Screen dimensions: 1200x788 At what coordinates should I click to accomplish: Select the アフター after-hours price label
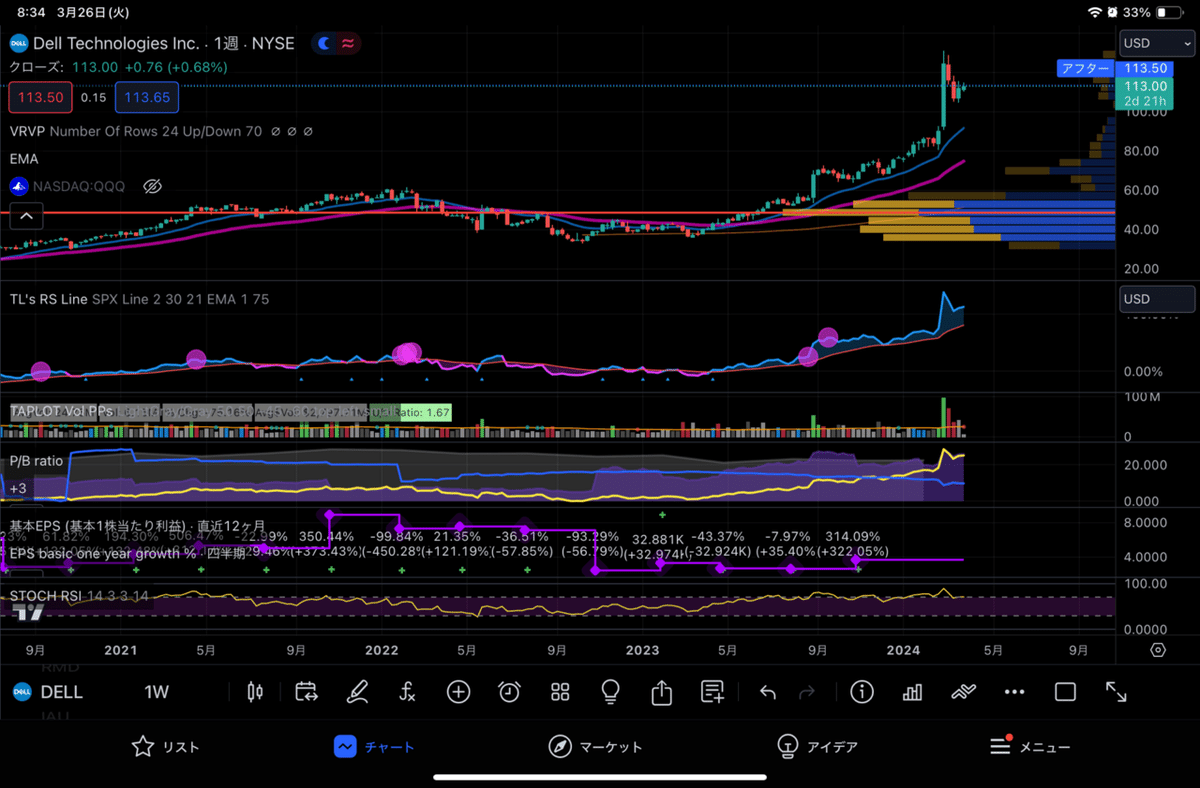[x=1086, y=68]
